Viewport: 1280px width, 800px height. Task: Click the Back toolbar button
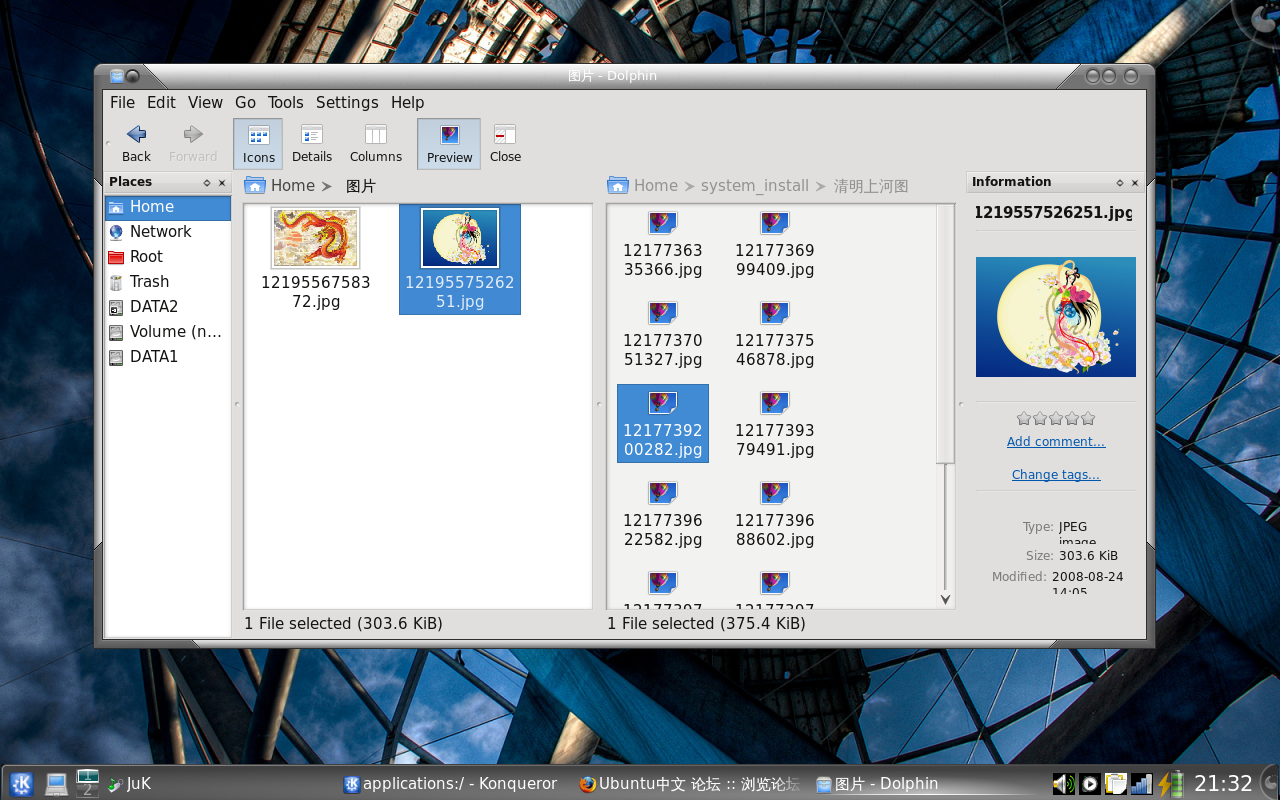pyautogui.click(x=137, y=143)
